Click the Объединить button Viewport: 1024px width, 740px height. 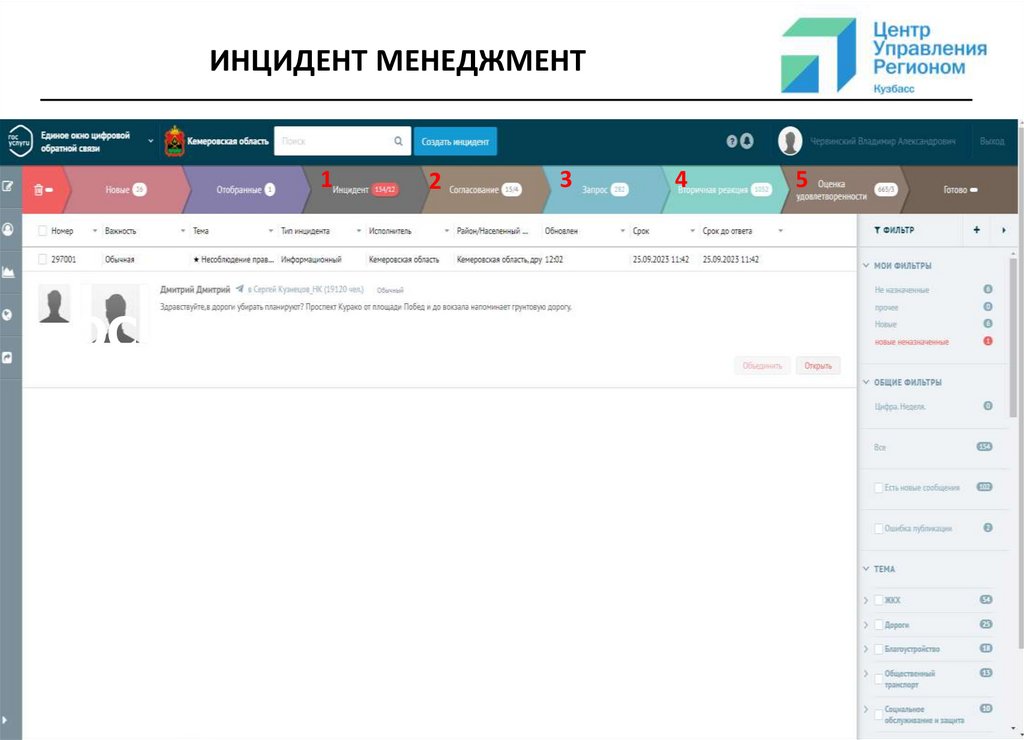point(762,366)
